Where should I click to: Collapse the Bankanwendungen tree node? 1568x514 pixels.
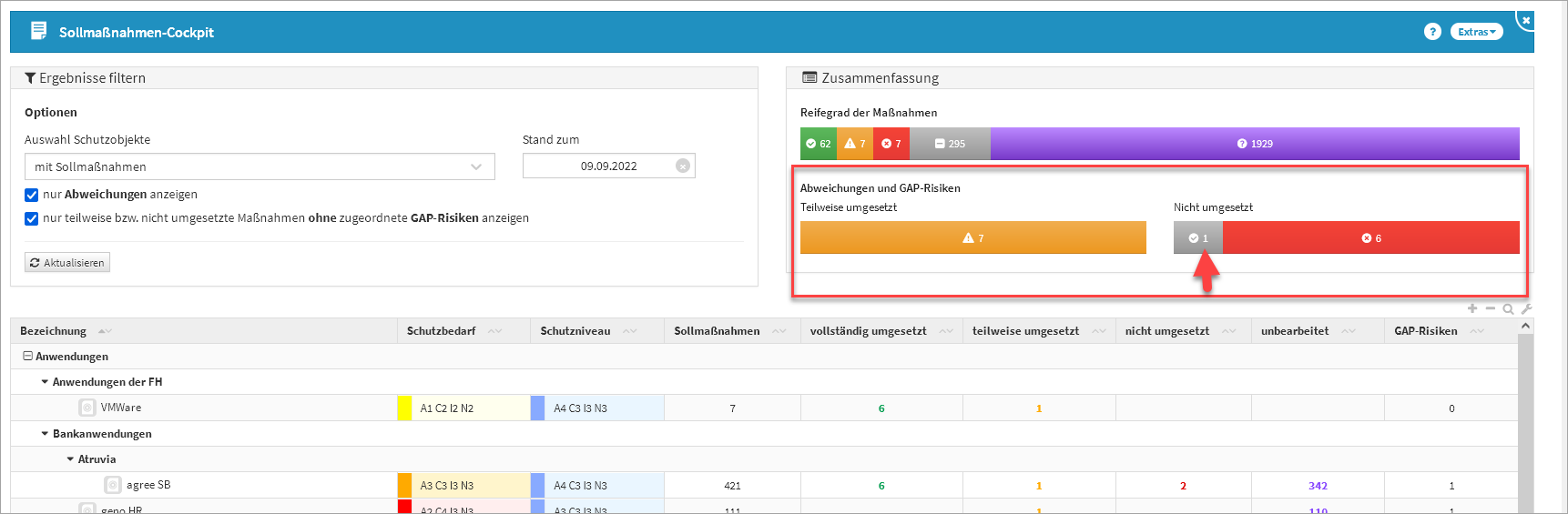[x=45, y=434]
